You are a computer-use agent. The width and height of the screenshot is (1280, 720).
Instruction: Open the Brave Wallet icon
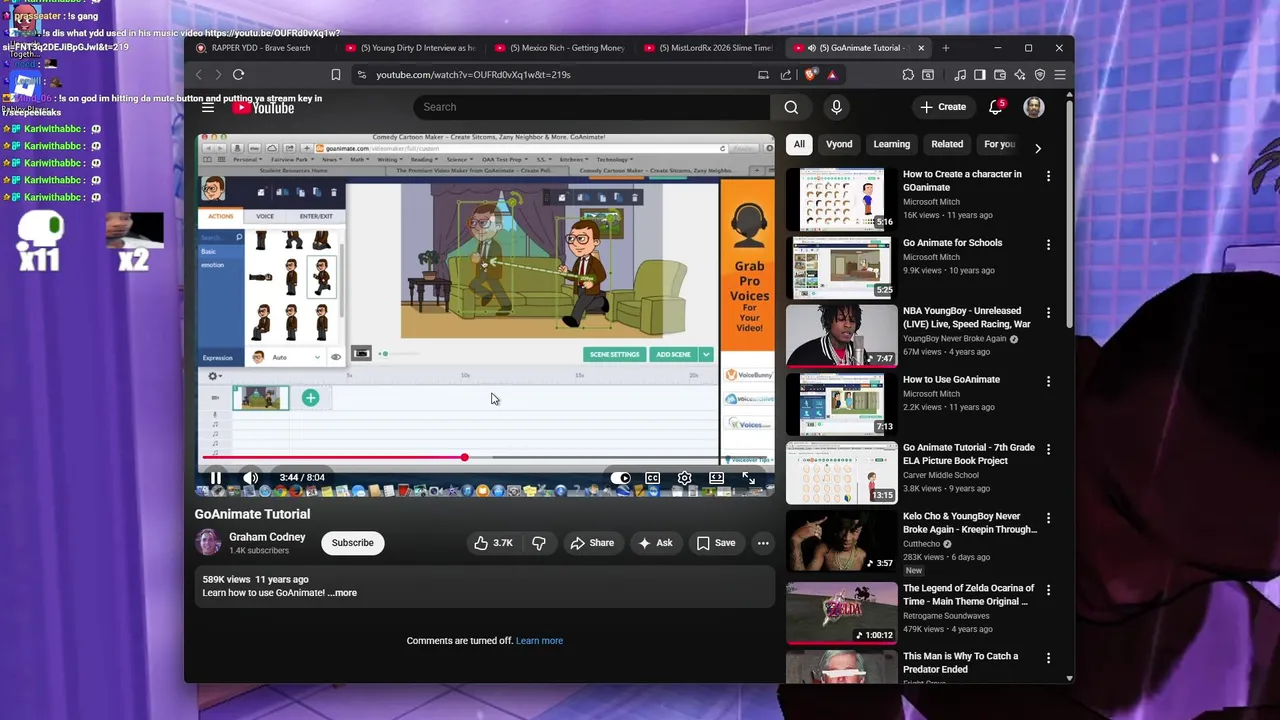coord(1000,75)
